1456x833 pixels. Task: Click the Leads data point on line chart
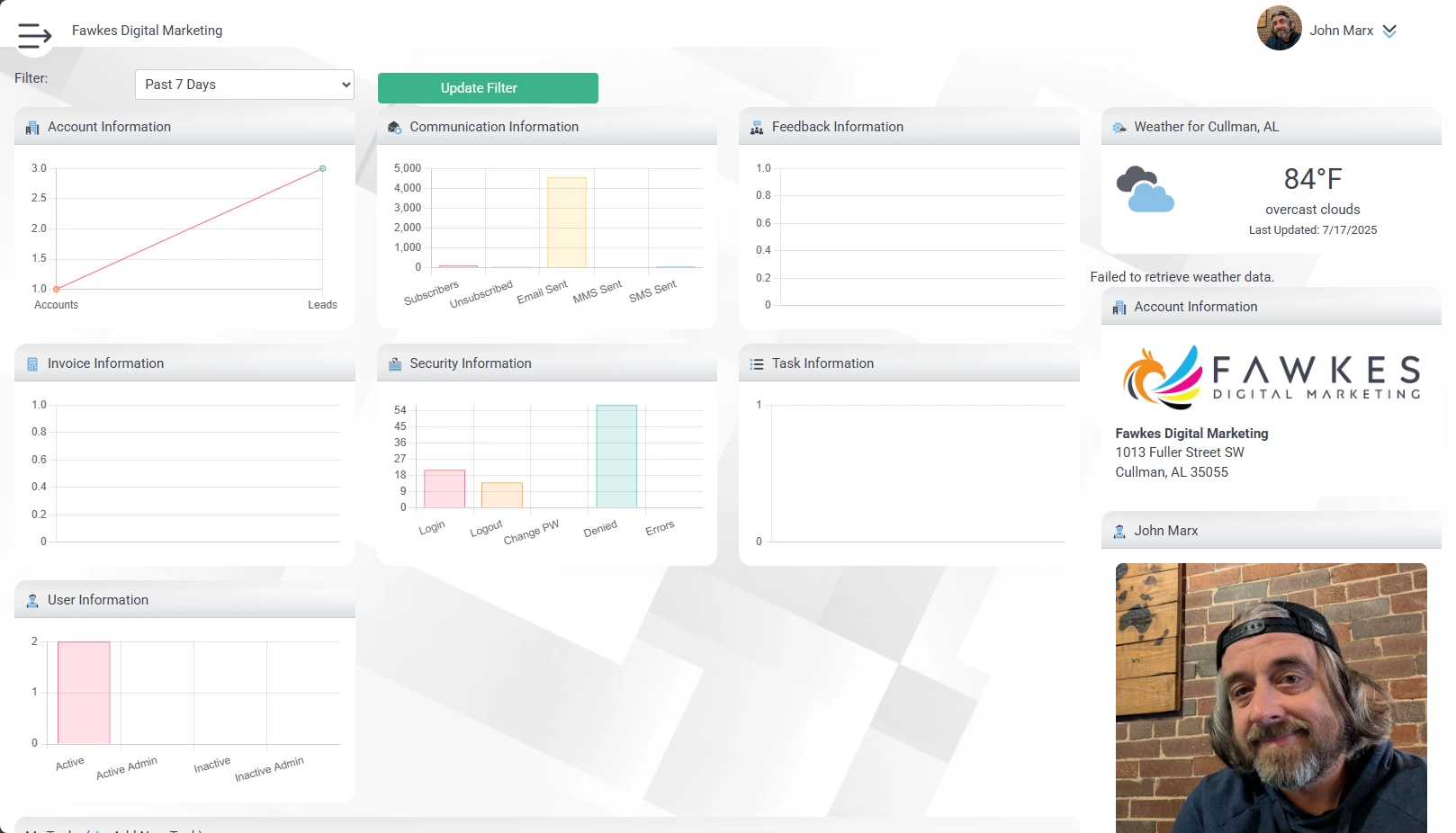pos(322,168)
